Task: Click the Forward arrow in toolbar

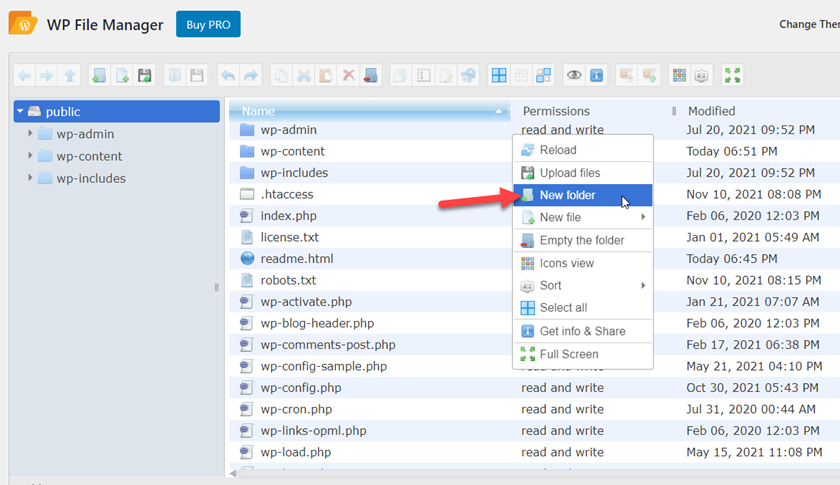Action: pos(47,76)
